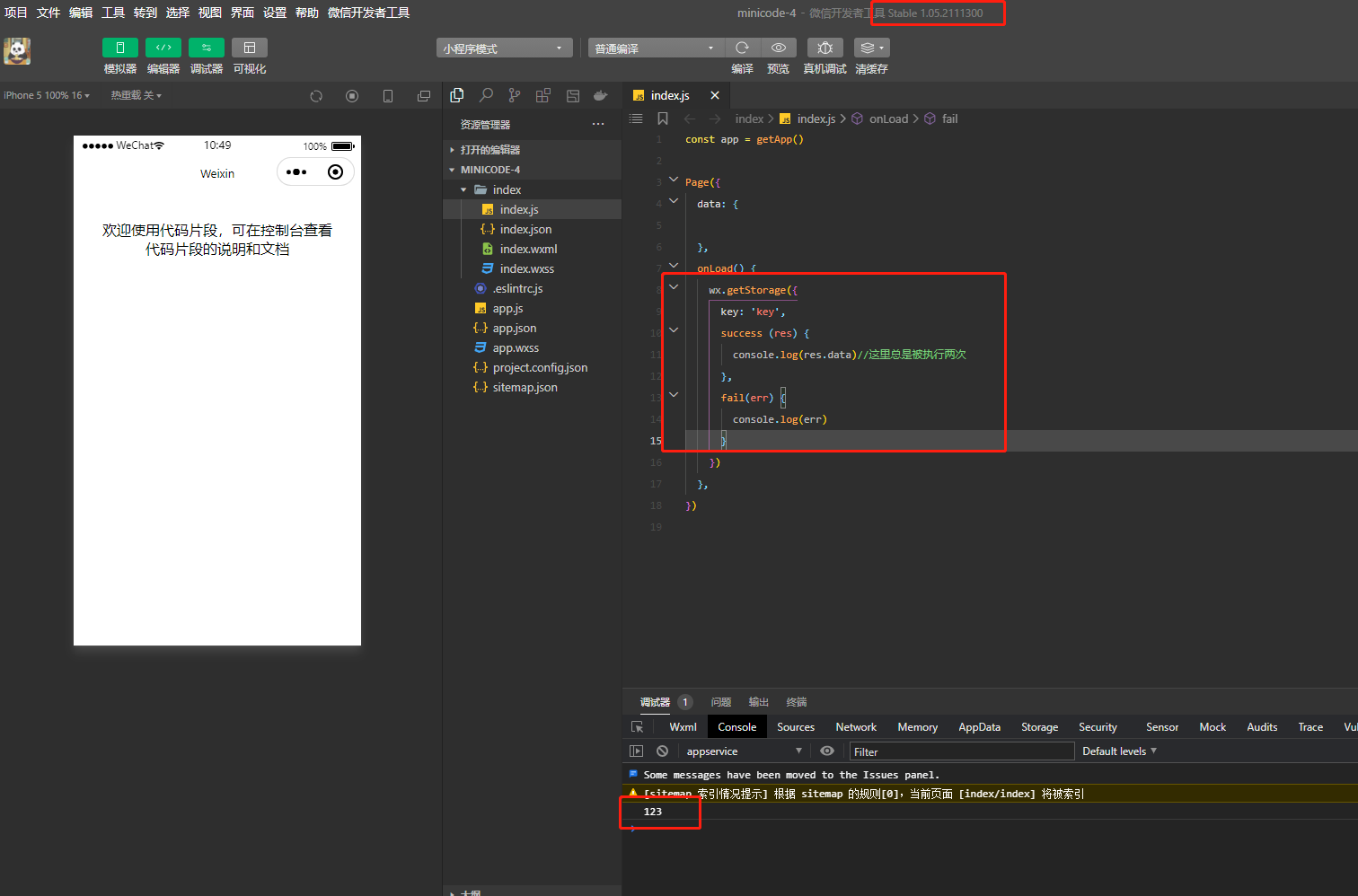This screenshot has width=1358, height=896.
Task: Open the hot reload (热重载) dropdown
Action: click(137, 95)
